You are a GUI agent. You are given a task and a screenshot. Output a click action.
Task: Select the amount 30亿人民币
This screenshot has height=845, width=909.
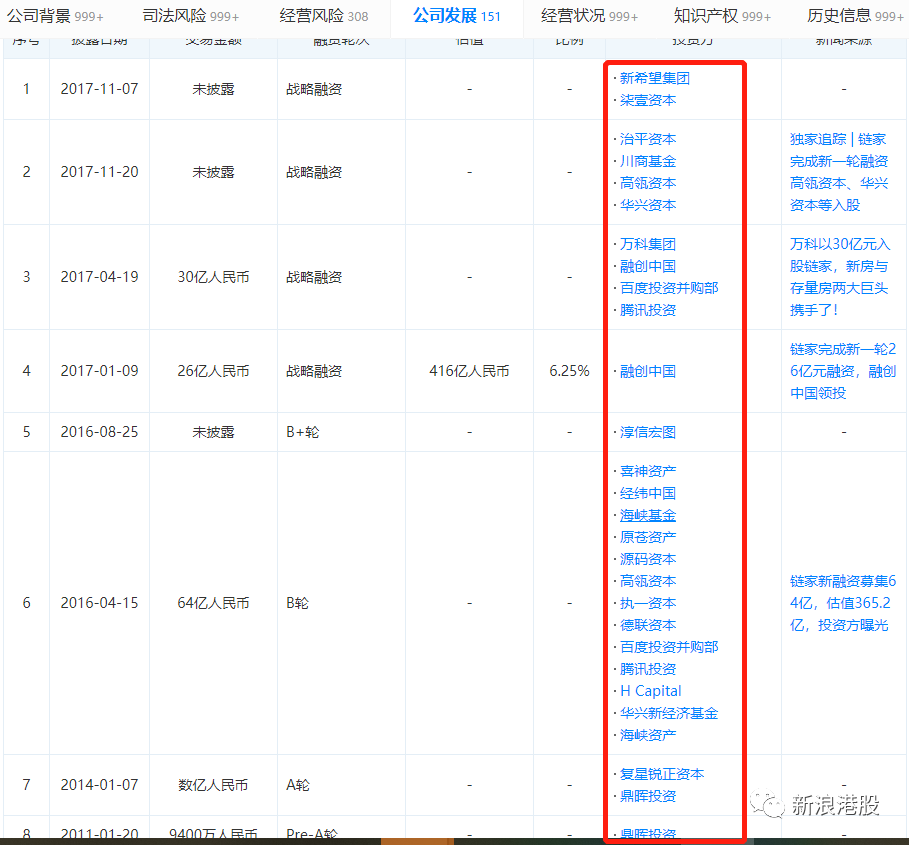213,276
